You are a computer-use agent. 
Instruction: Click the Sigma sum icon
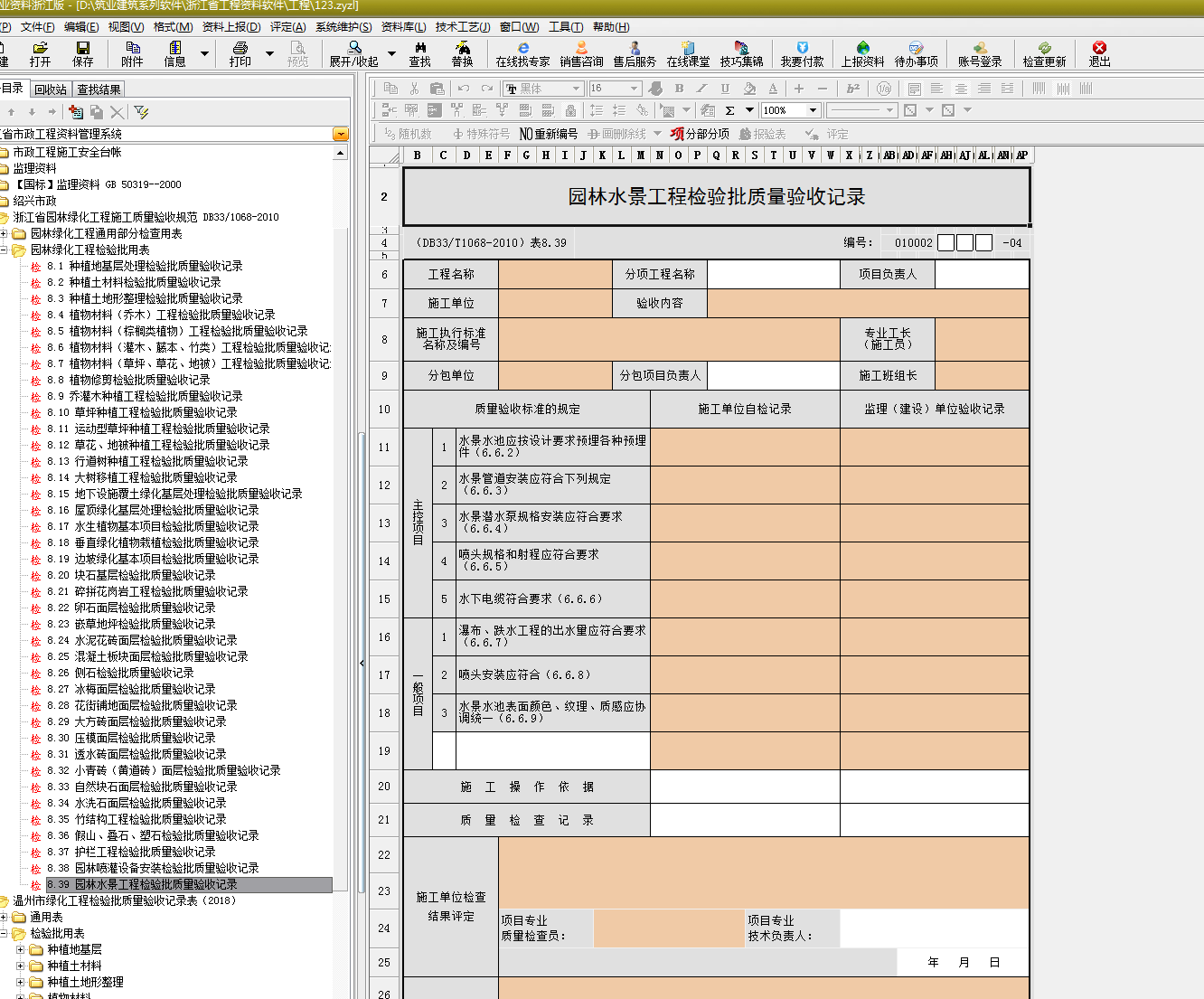[730, 110]
